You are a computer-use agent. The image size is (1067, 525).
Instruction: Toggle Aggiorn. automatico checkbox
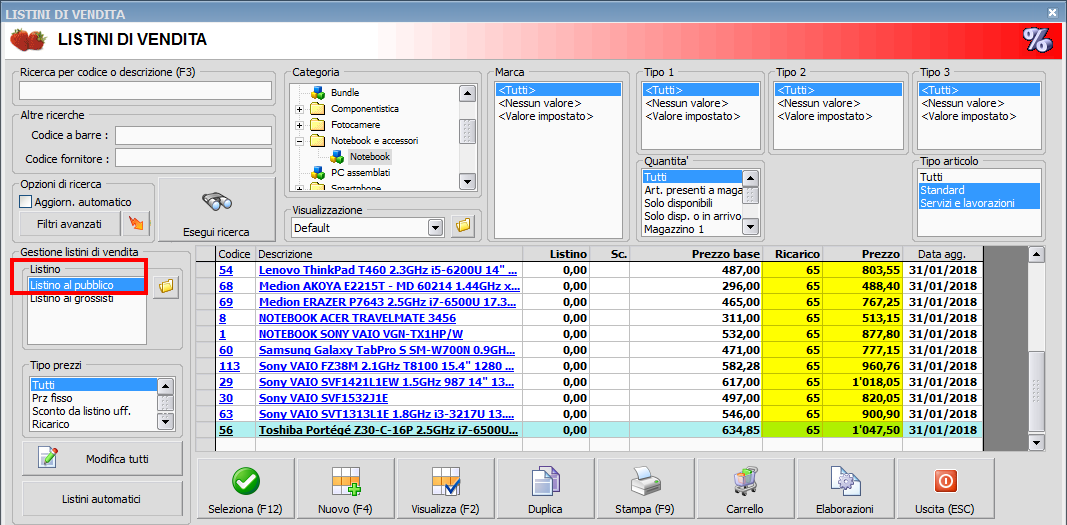(x=26, y=202)
